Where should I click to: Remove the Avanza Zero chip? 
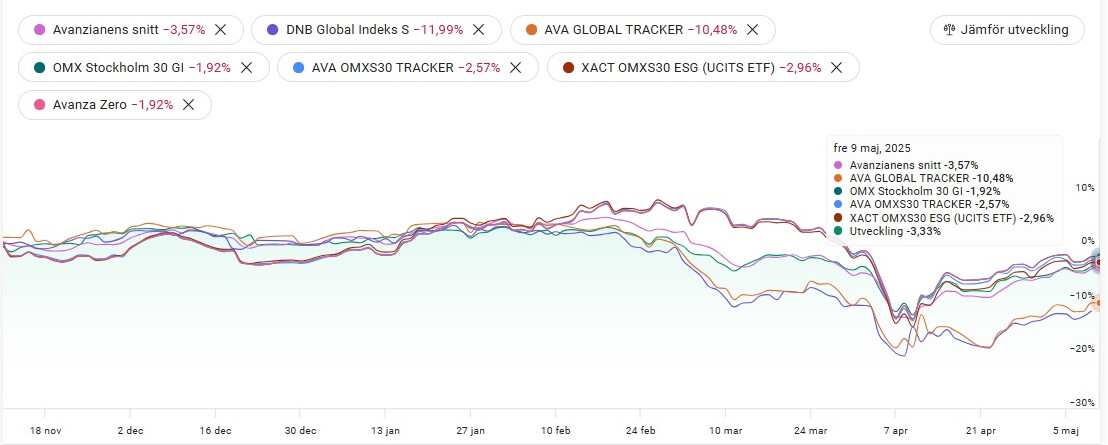189,105
